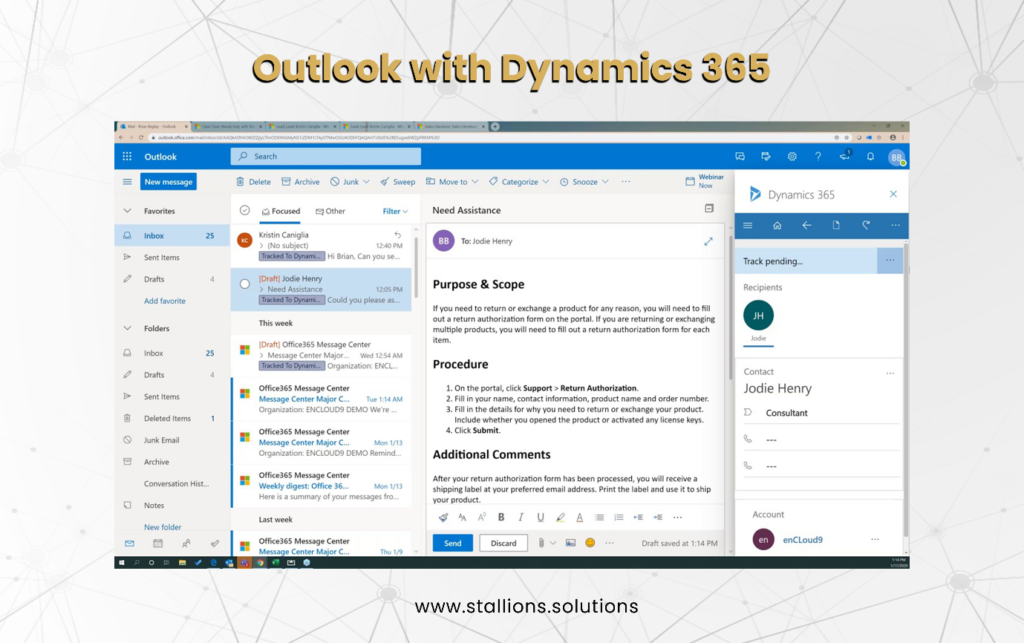Close the Dynamics 365 pane

pyautogui.click(x=893, y=194)
